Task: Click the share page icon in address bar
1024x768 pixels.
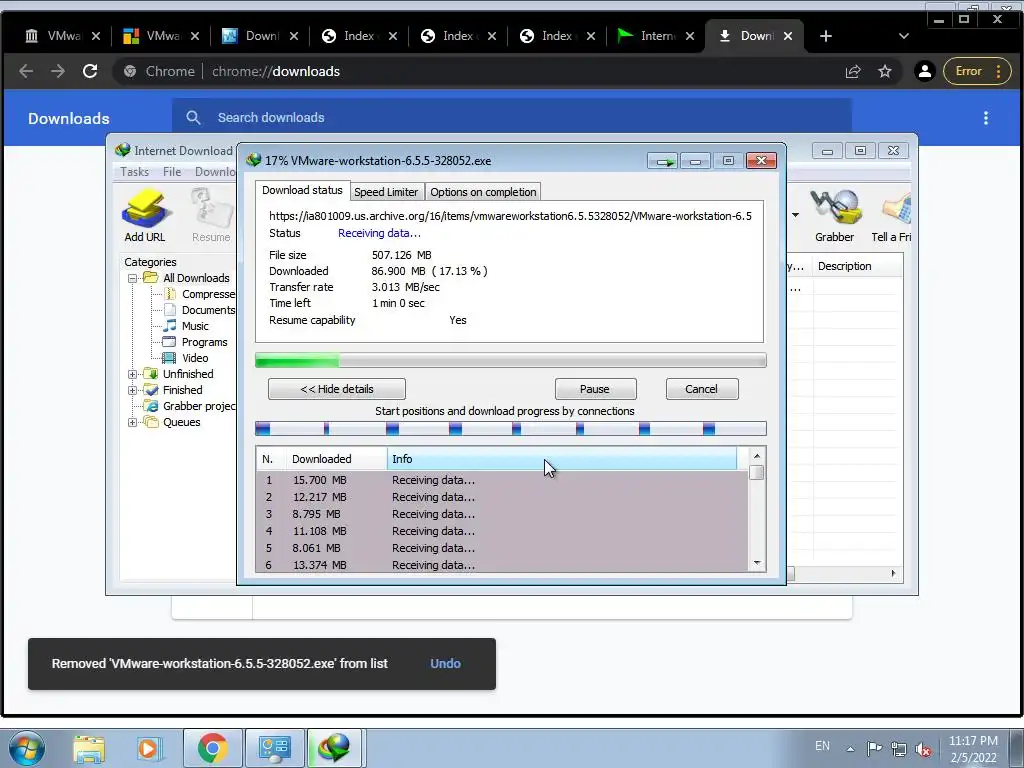Action: coord(853,71)
